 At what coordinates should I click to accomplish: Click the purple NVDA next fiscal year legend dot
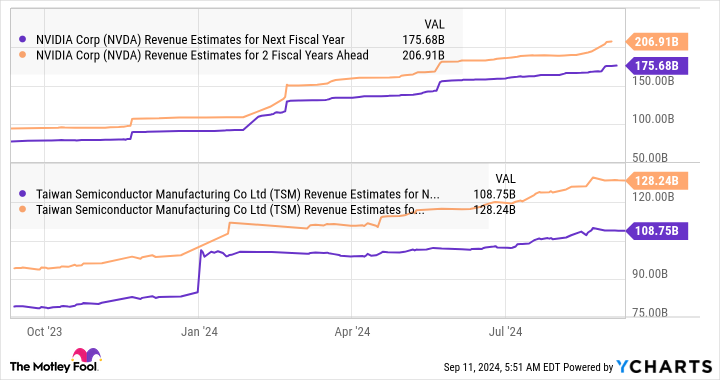coord(22,40)
